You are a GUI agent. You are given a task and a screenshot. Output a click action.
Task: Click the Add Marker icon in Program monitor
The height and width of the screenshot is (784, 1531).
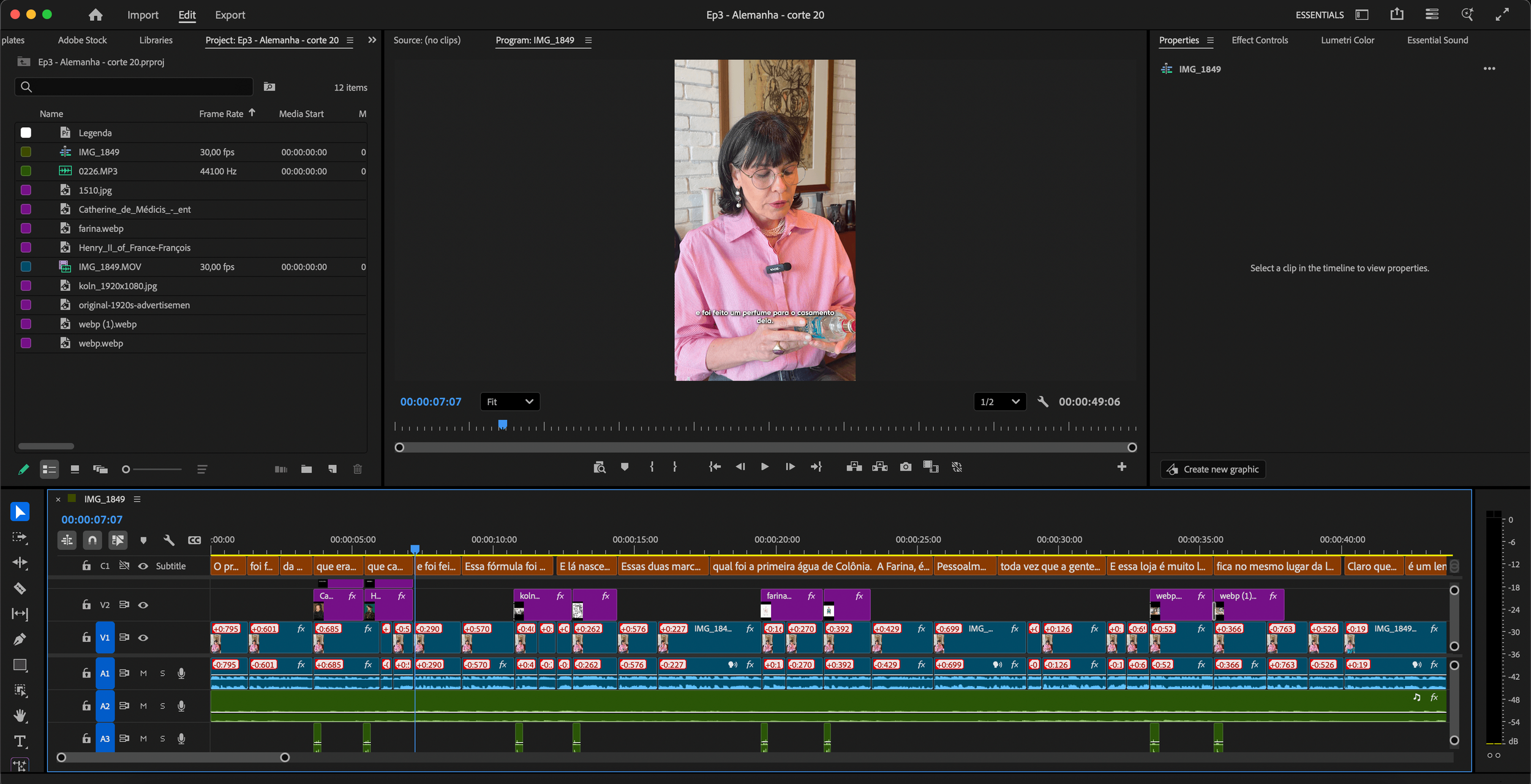pyautogui.click(x=624, y=467)
